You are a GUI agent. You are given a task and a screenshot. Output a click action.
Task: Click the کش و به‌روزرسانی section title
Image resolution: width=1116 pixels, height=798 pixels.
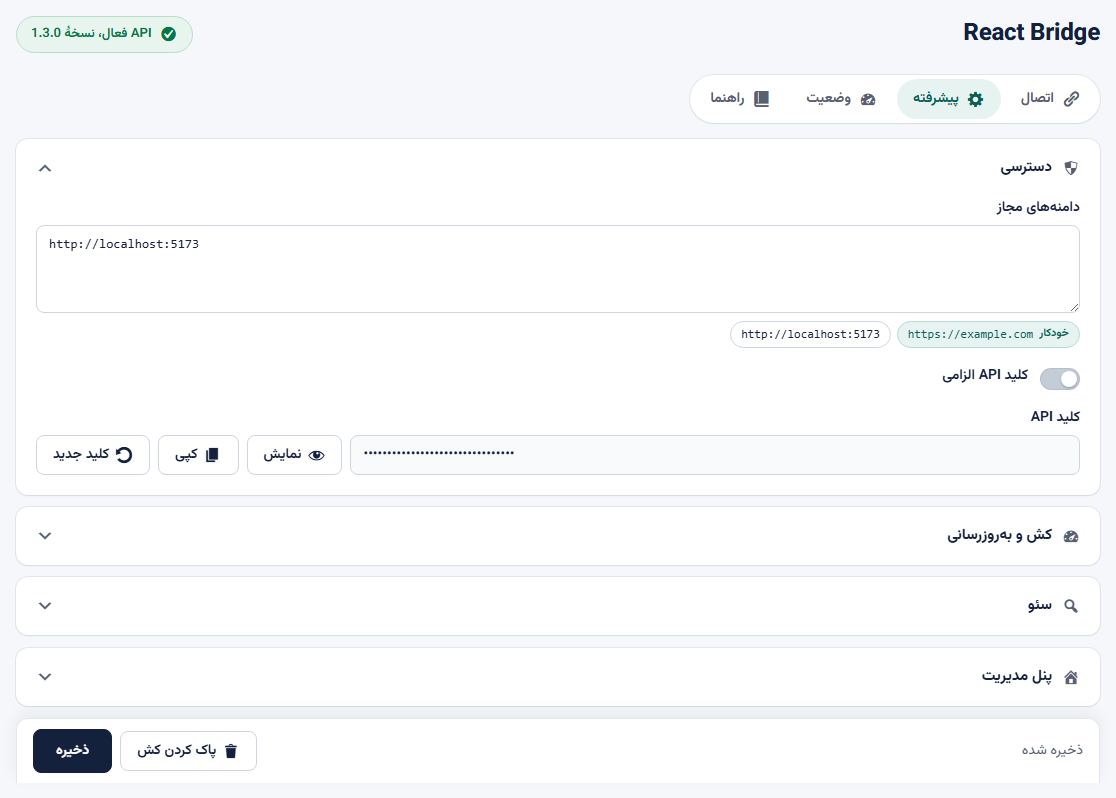[999, 535]
